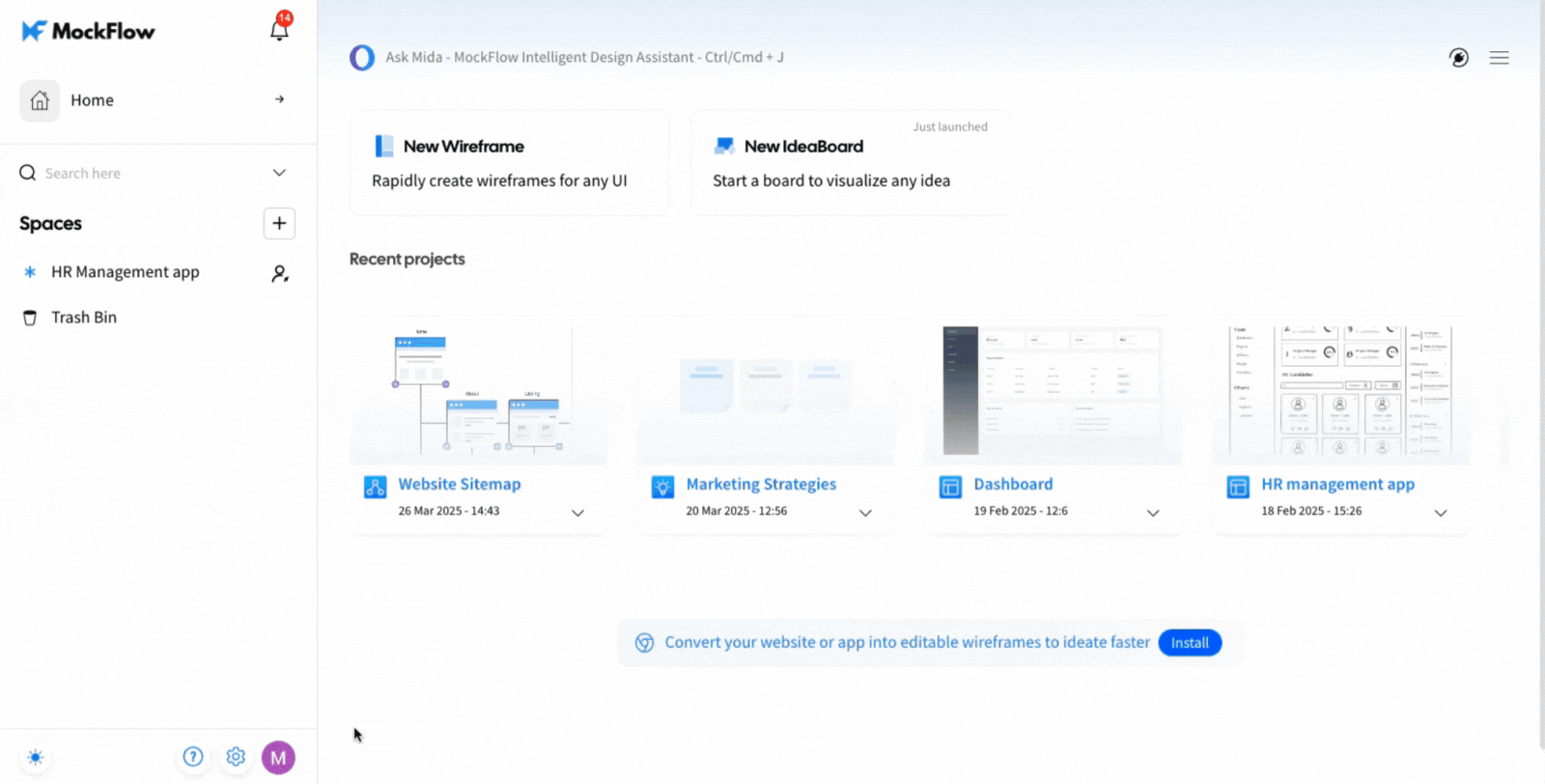Start a New IdeaBoard
The image size is (1545, 784).
pyautogui.click(x=851, y=162)
